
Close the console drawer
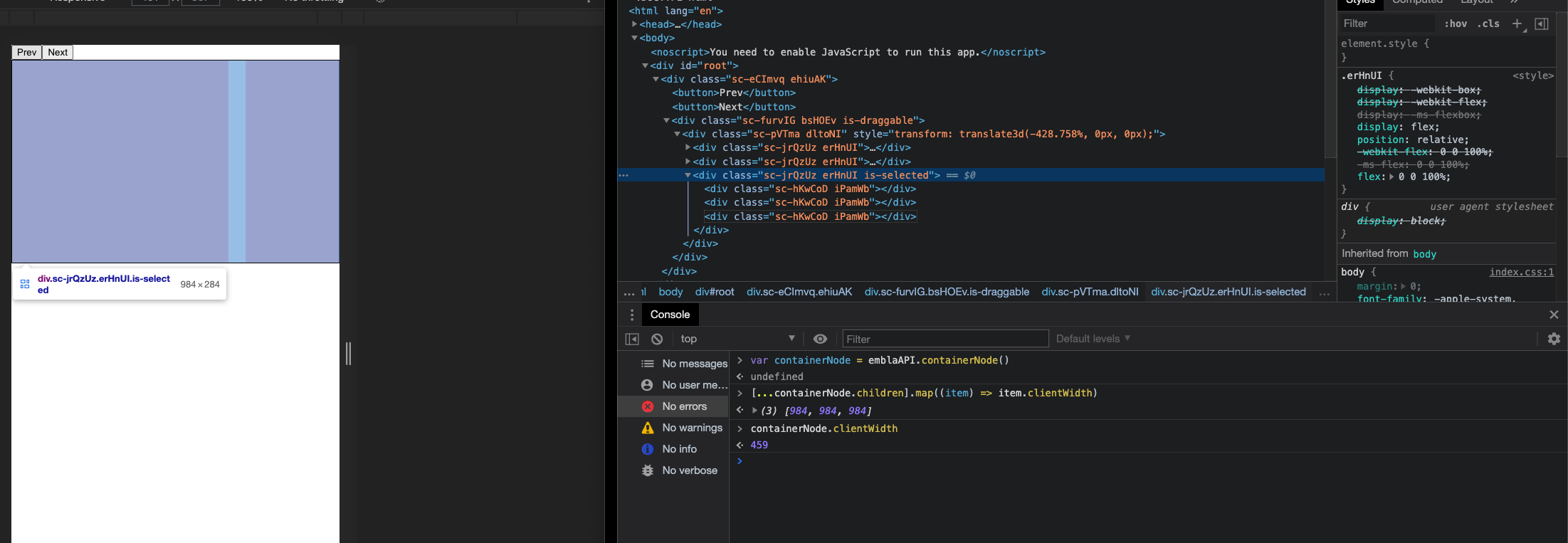(x=1554, y=315)
